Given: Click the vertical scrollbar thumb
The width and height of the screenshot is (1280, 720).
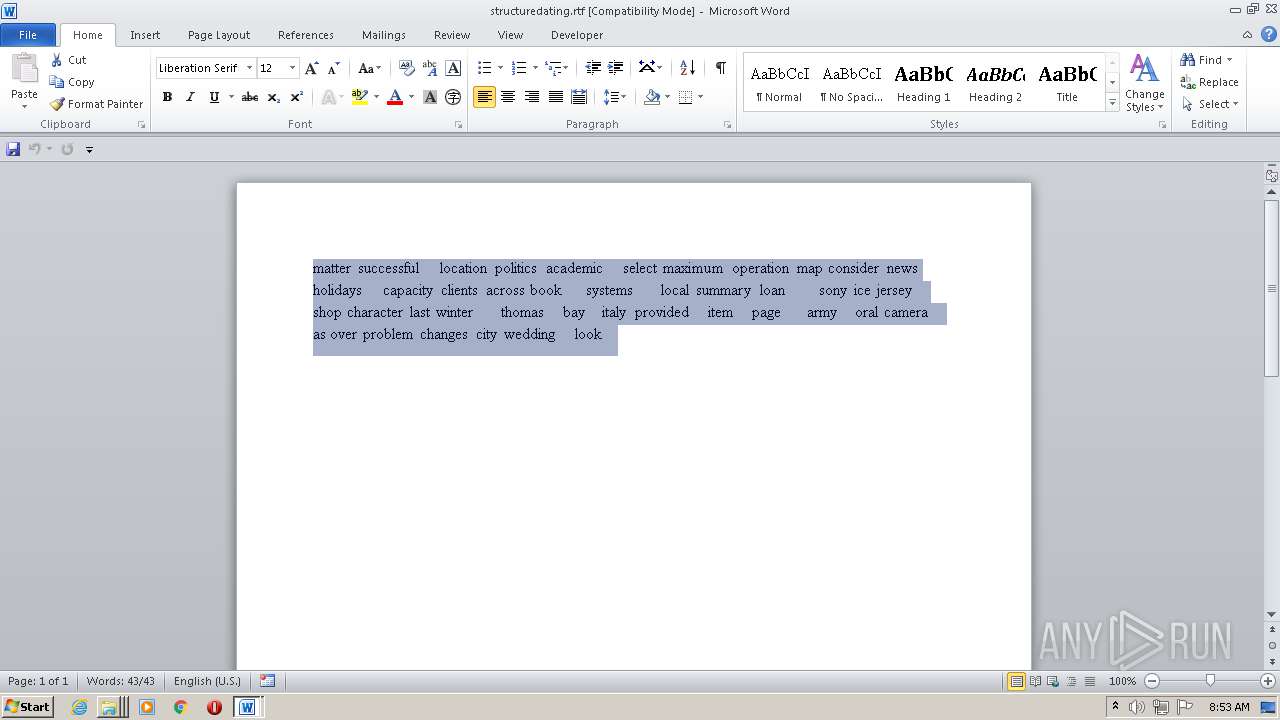Looking at the screenshot, I should click(x=1271, y=288).
